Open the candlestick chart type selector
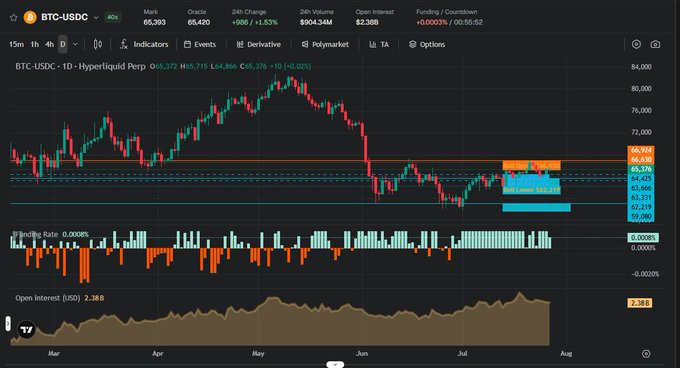680x368 pixels. 98,44
